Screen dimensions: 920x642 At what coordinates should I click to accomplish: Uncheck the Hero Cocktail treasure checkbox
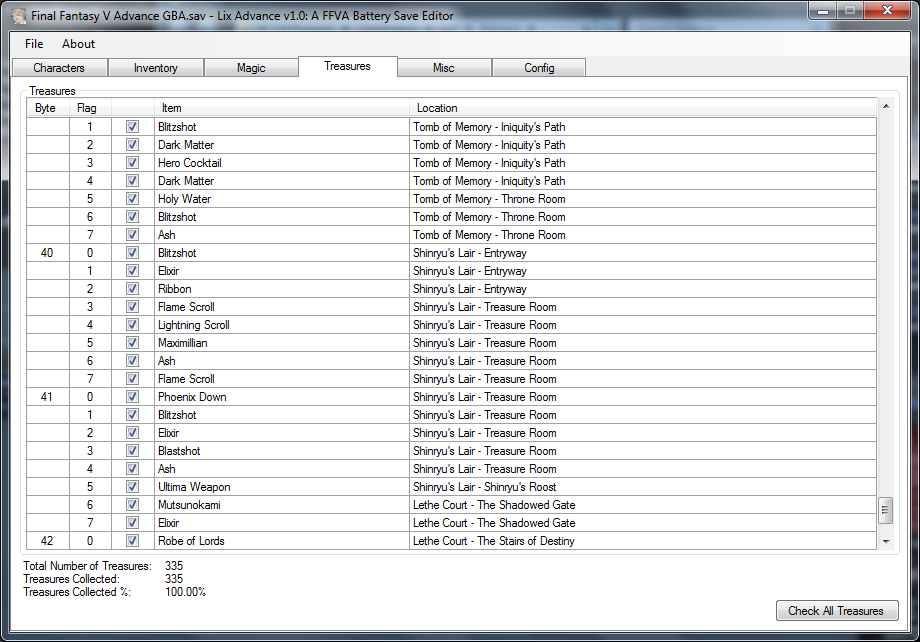[133, 163]
